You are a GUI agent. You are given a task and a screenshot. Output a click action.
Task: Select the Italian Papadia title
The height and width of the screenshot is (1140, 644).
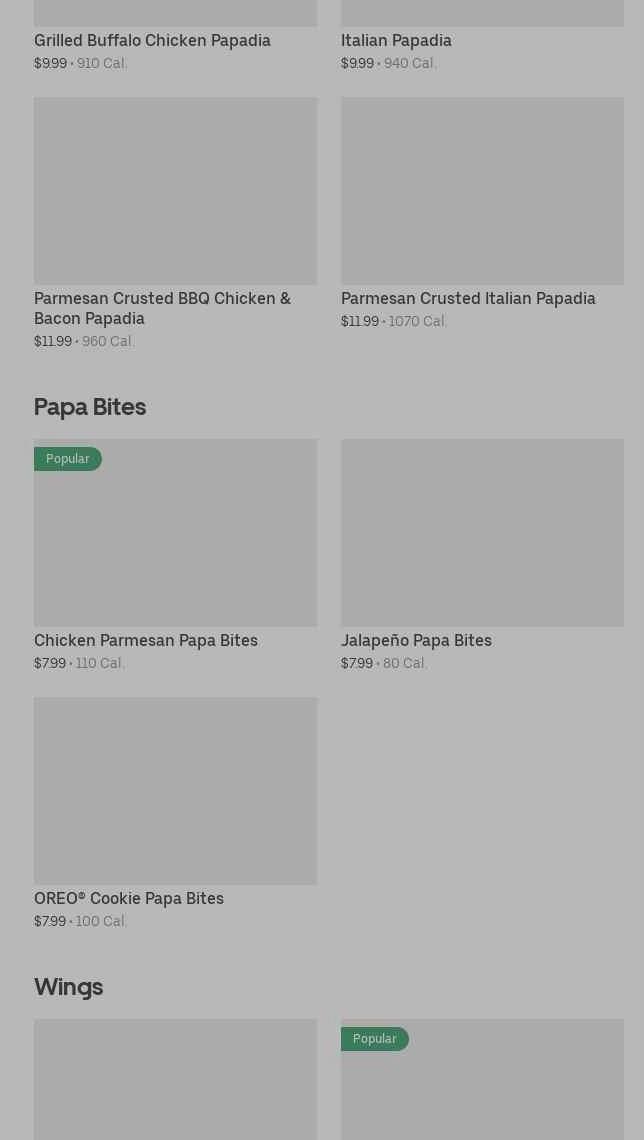click(x=396, y=41)
